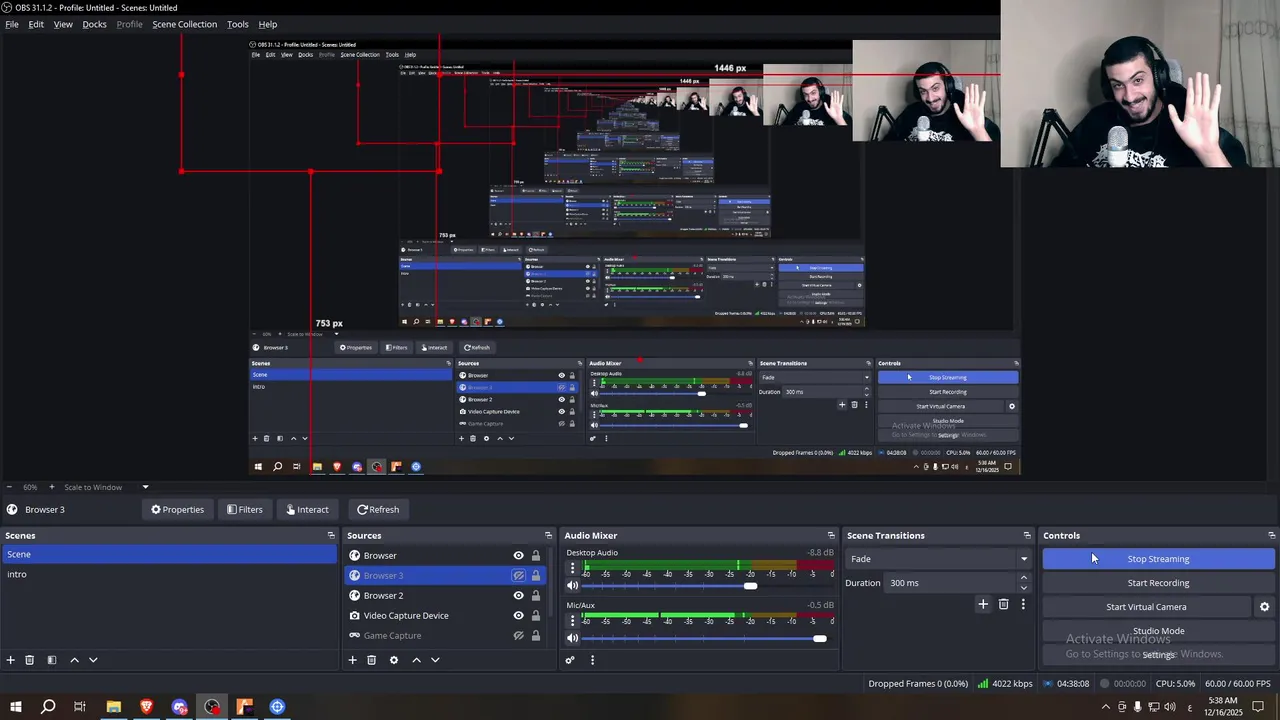Undock the Scene Transitions panel float icon
Viewport: 1280px width, 720px height.
click(1027, 536)
